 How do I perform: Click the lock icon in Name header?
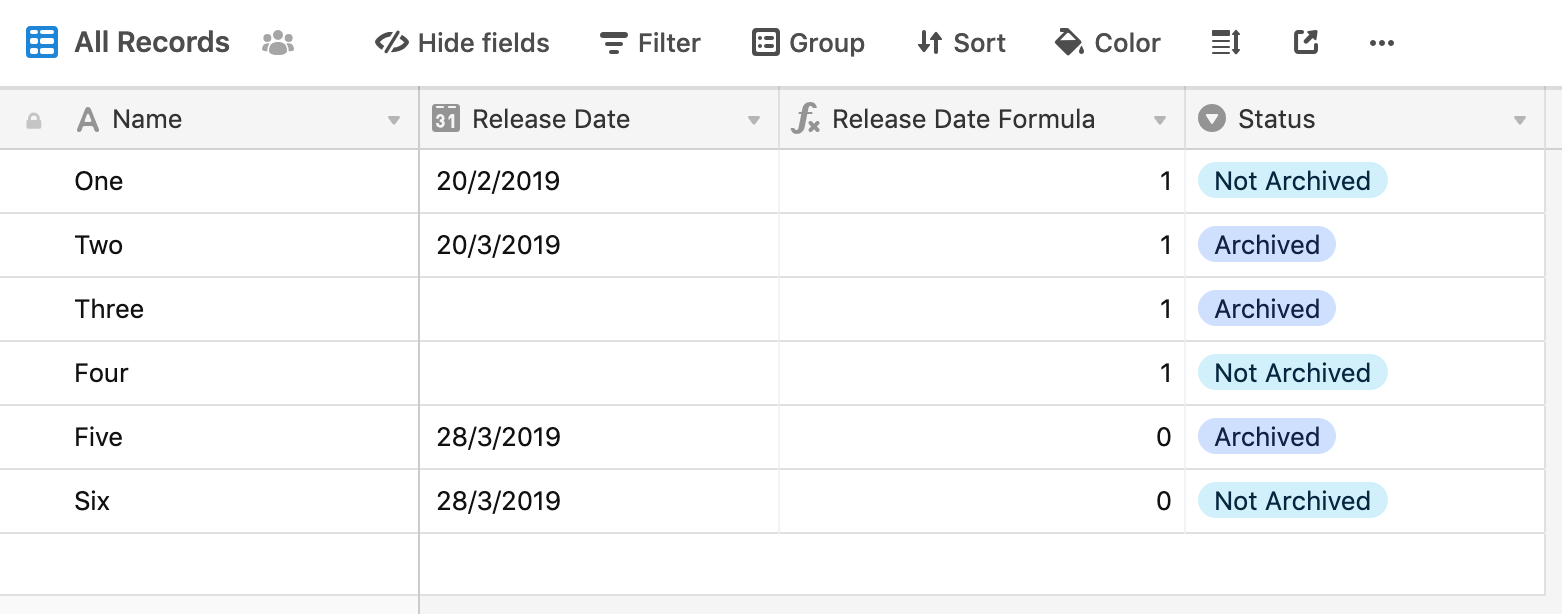(x=34, y=120)
